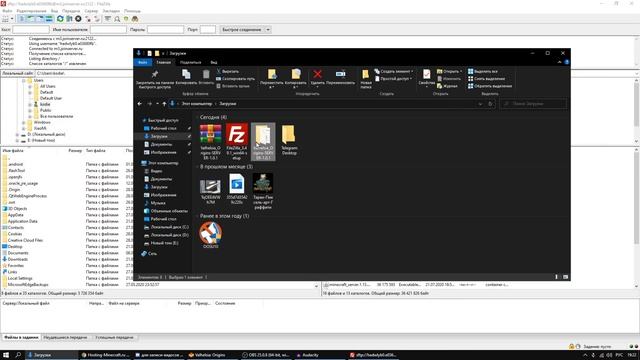Click the Хост input field
The height and width of the screenshot is (360, 640).
click(x=31, y=29)
